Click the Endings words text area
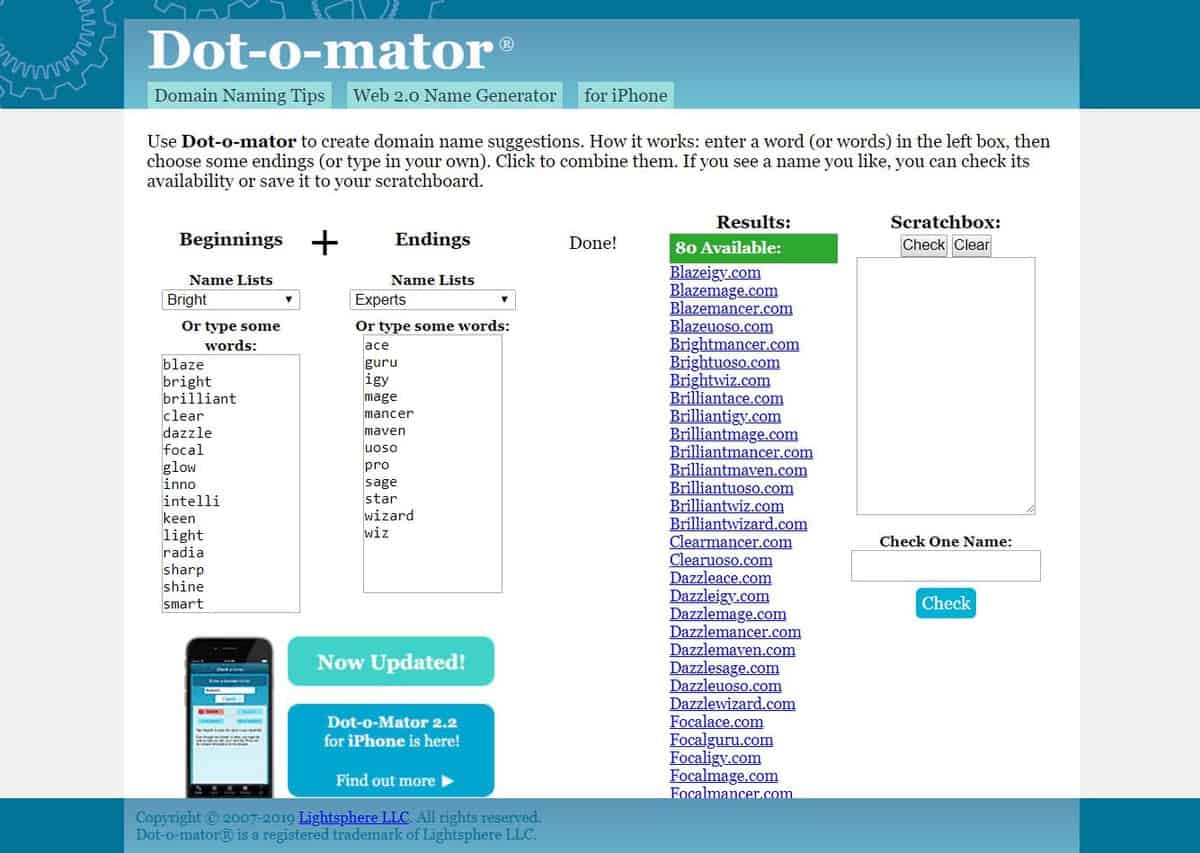Viewport: 1200px width, 853px height. pyautogui.click(x=432, y=463)
